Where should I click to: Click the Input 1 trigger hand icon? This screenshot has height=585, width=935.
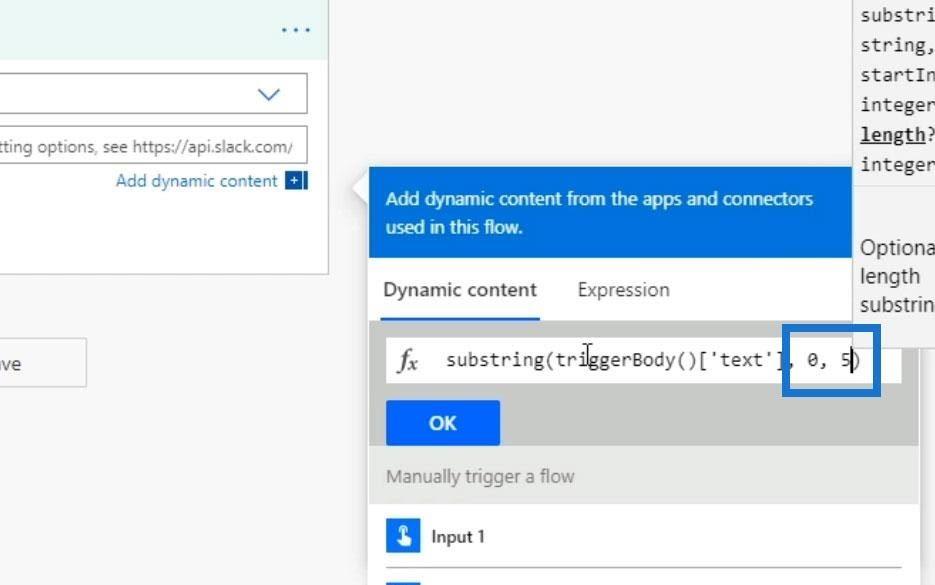403,536
